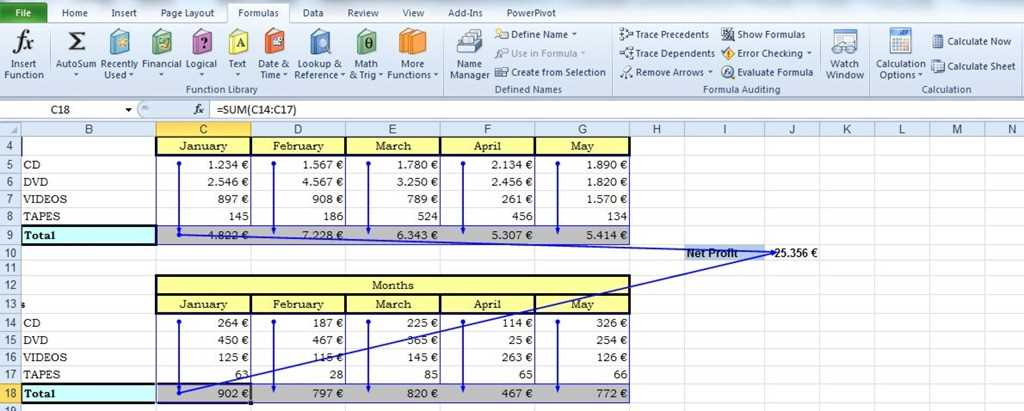The width and height of the screenshot is (1024, 411).
Task: Click Trace Precedents
Action: (x=664, y=34)
